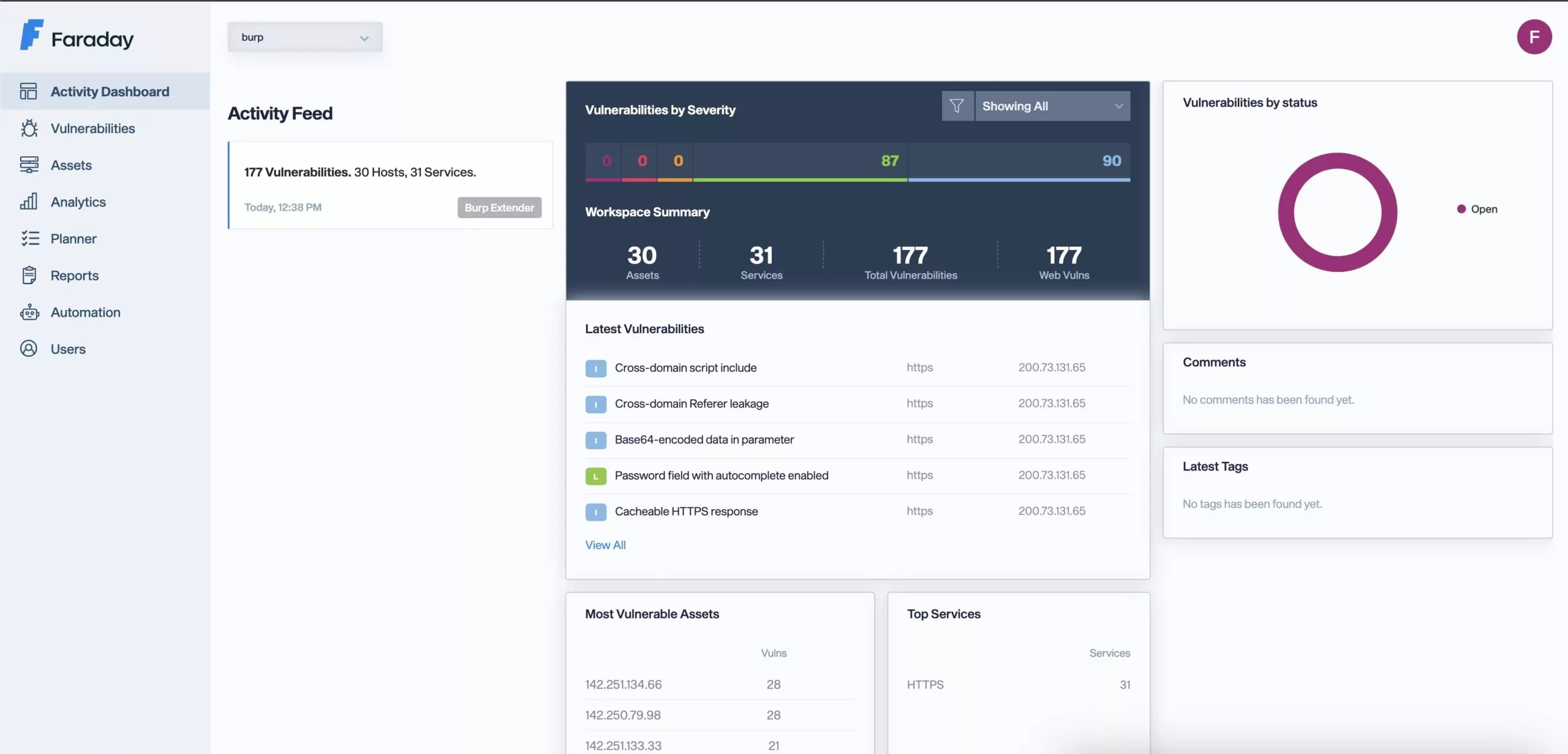
Task: Toggle the Open status legend item
Action: point(1477,209)
